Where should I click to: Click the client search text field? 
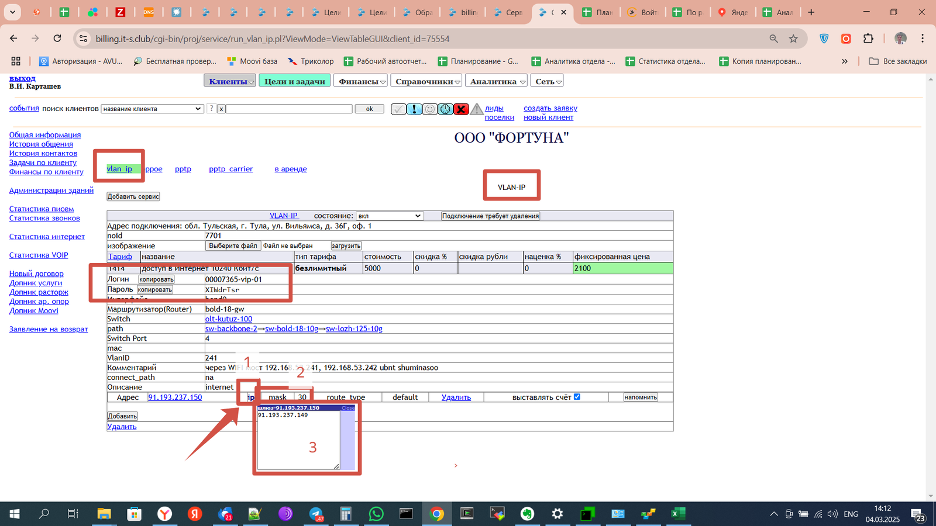click(289, 109)
